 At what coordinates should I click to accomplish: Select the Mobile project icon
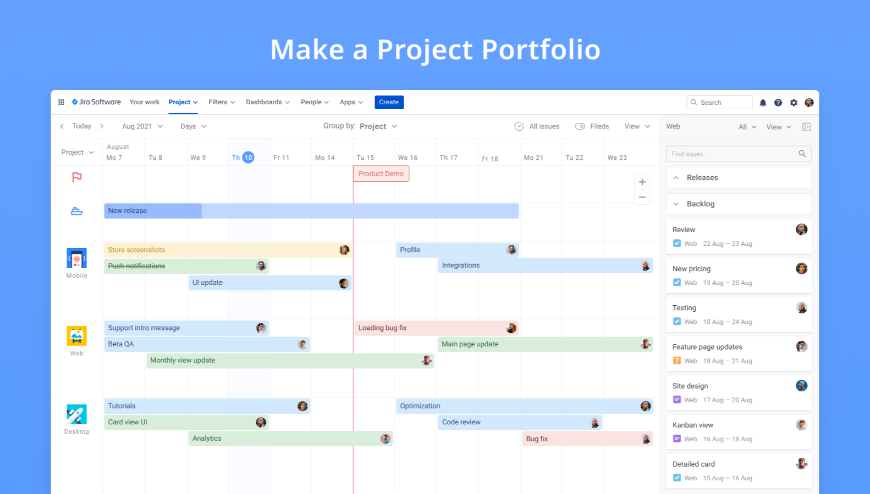[77, 259]
